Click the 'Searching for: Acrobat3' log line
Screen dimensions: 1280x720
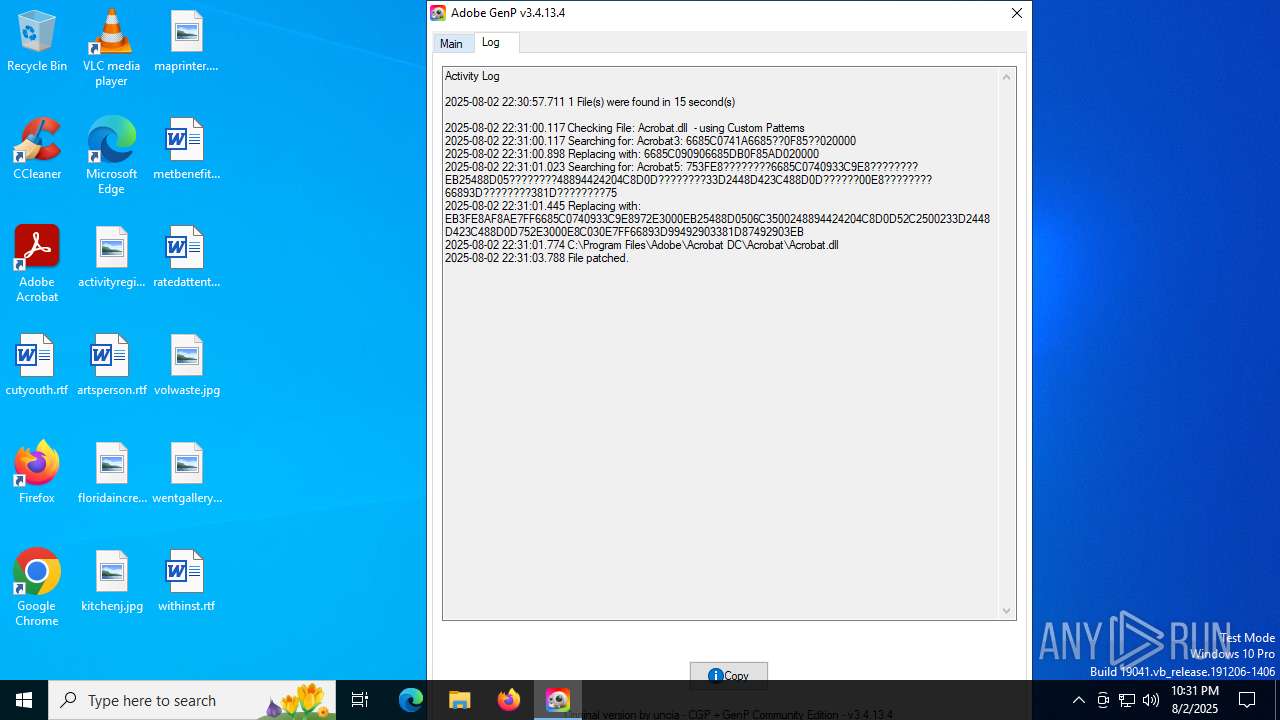(x=650, y=141)
